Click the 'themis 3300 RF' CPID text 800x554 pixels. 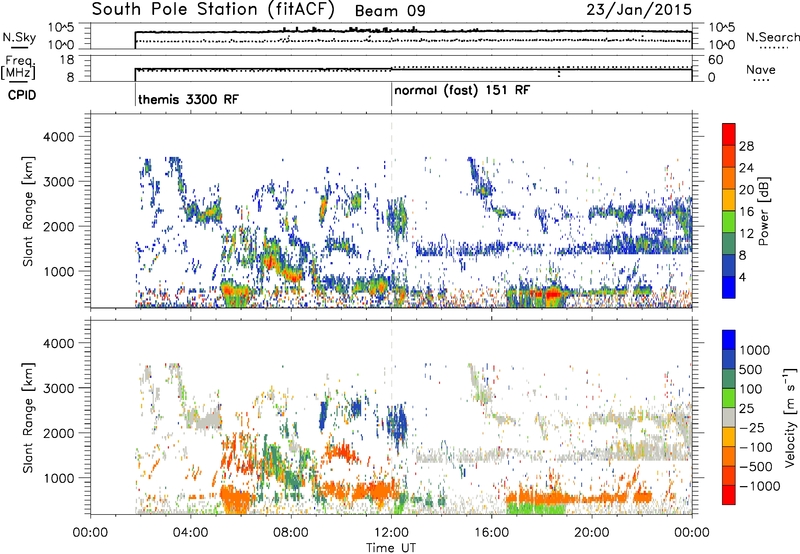[188, 99]
